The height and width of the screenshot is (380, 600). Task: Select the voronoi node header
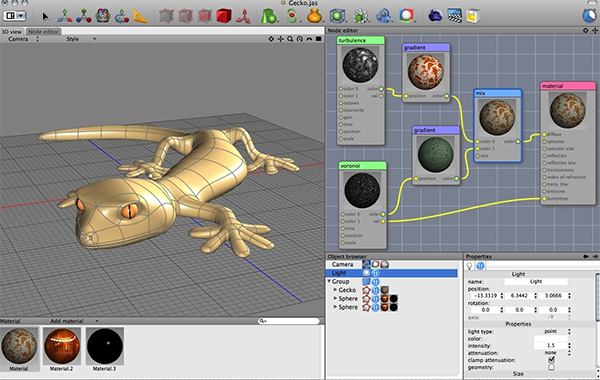tap(362, 166)
